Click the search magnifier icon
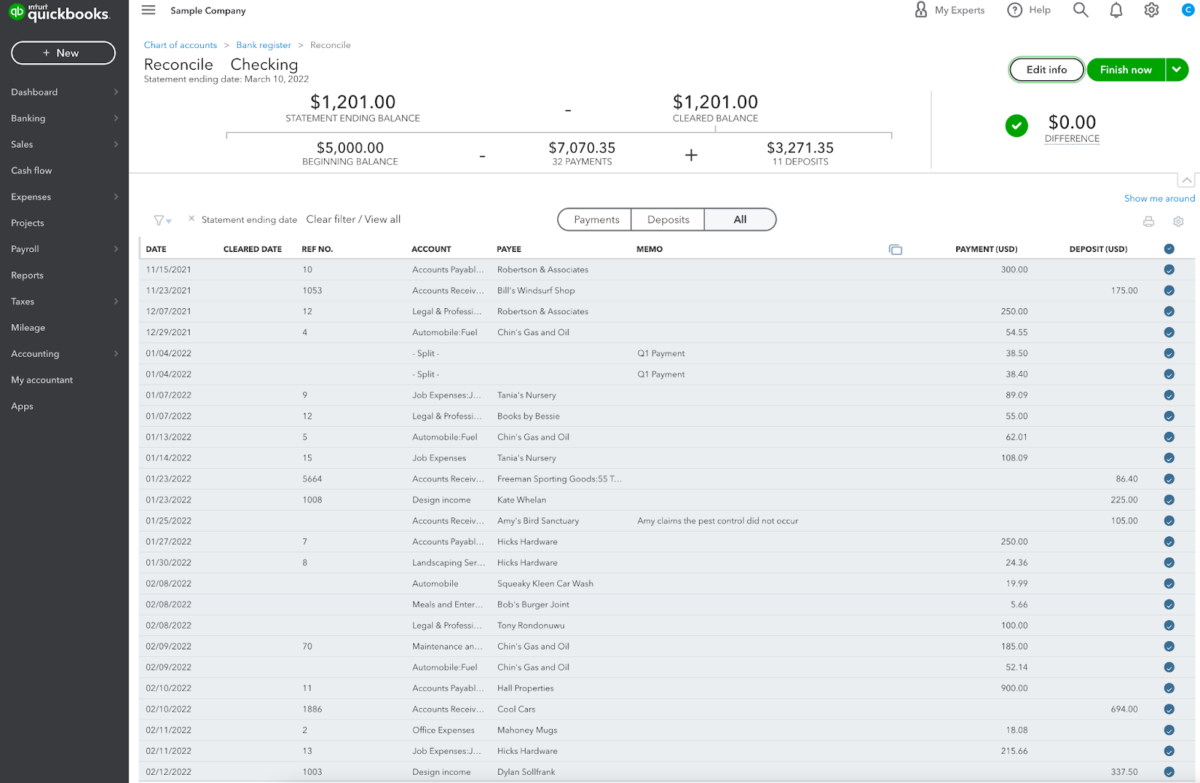The image size is (1200, 783). (x=1079, y=10)
